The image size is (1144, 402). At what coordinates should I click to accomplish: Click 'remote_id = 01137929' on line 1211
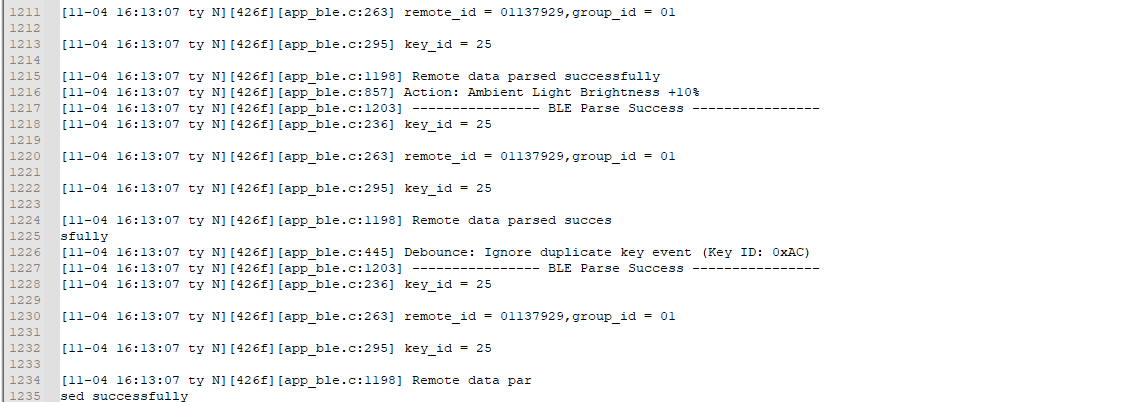[x=485, y=12]
